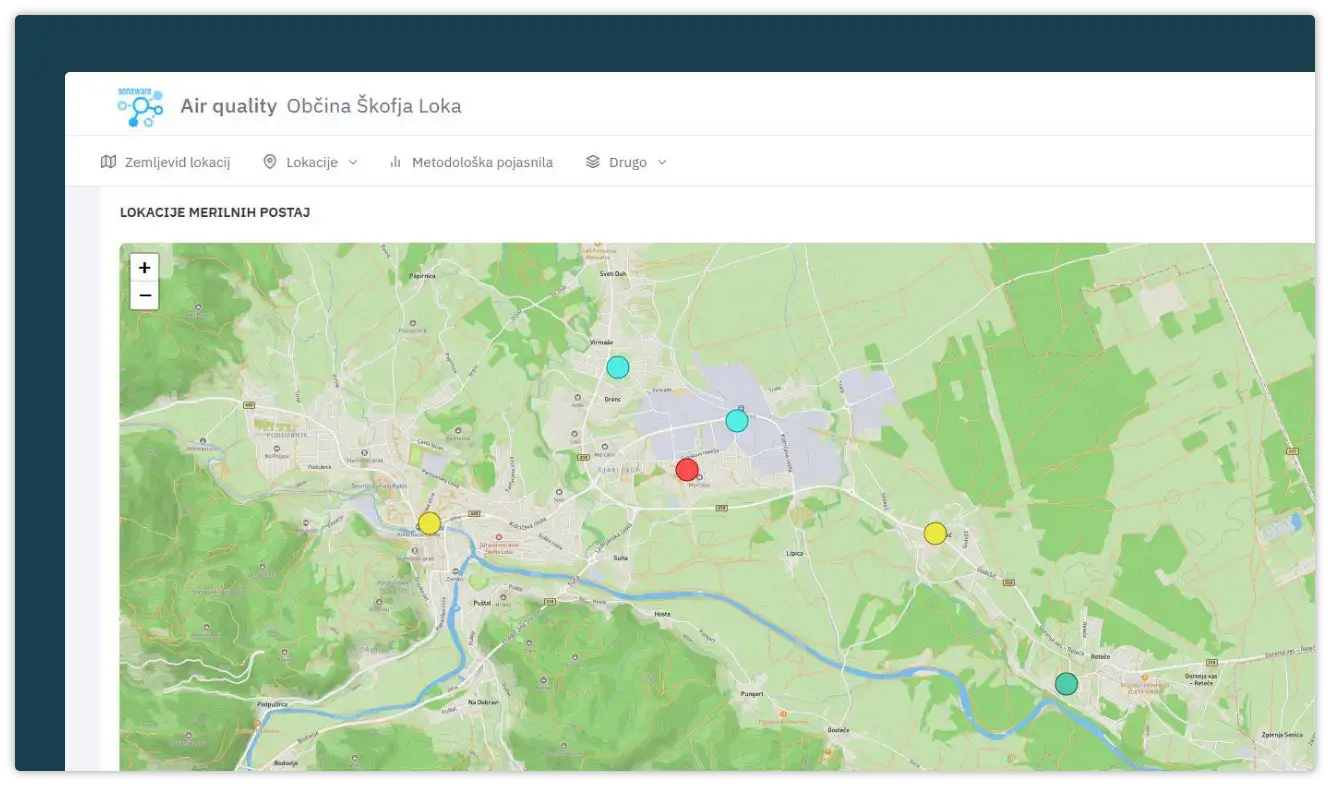The width and height of the screenshot is (1330, 786).
Task: Expand the Lokacije dropdown chevron
Action: coord(353,162)
